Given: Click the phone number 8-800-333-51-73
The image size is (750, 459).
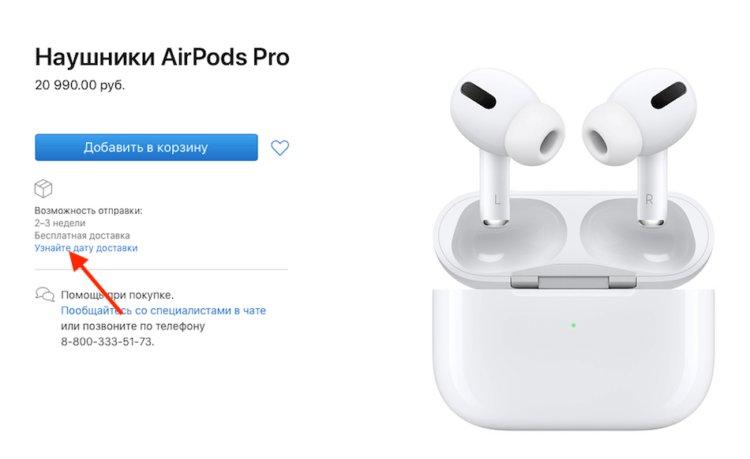Looking at the screenshot, I should tap(107, 341).
